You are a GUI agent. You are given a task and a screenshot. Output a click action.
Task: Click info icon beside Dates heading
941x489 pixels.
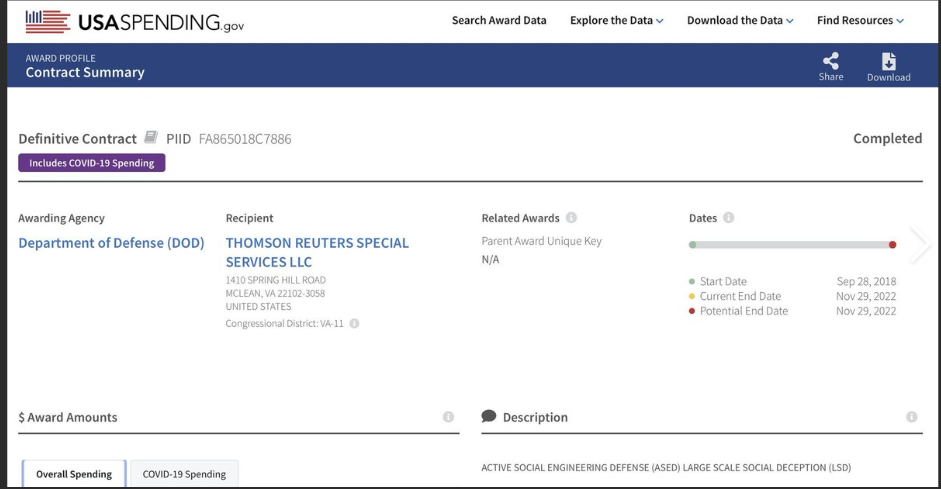click(x=729, y=218)
